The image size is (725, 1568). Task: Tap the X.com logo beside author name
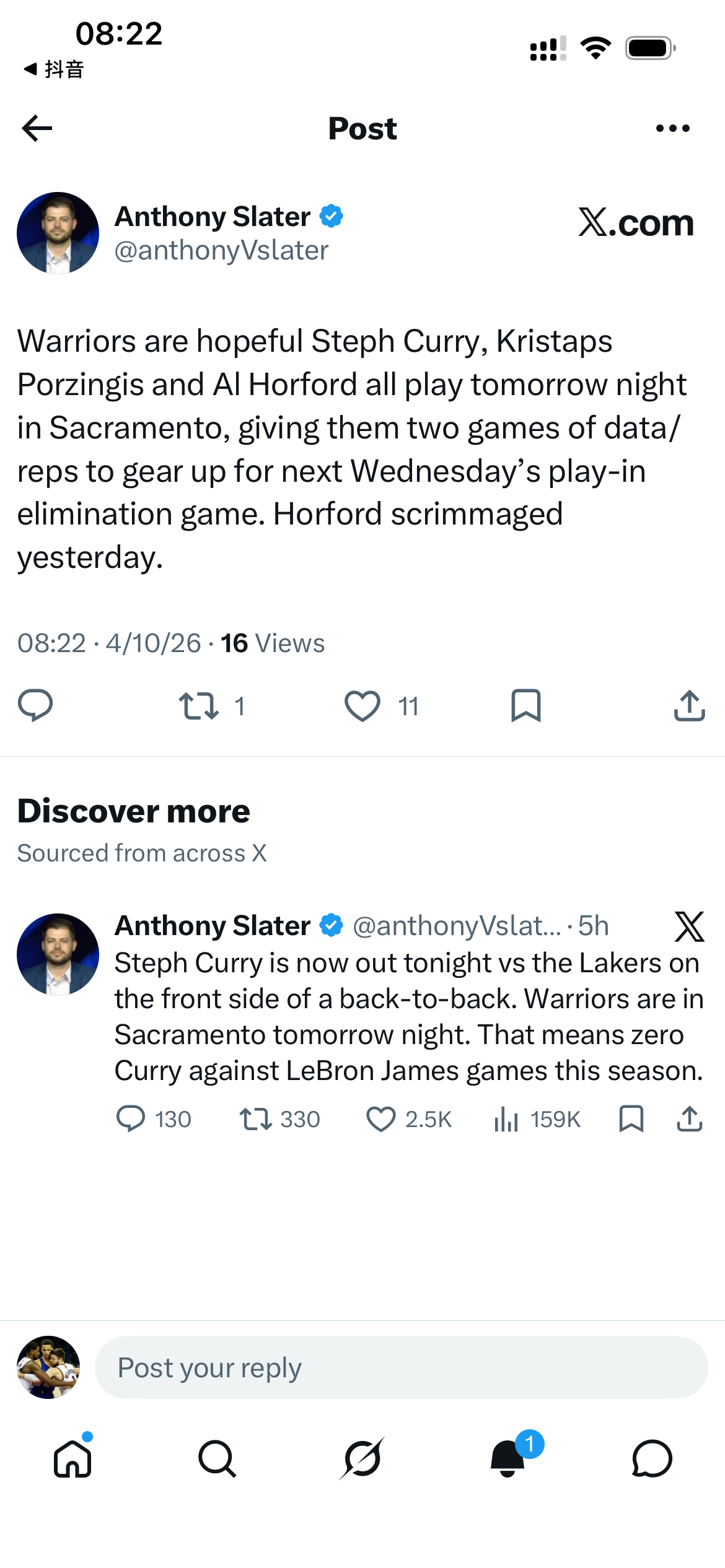pos(636,223)
